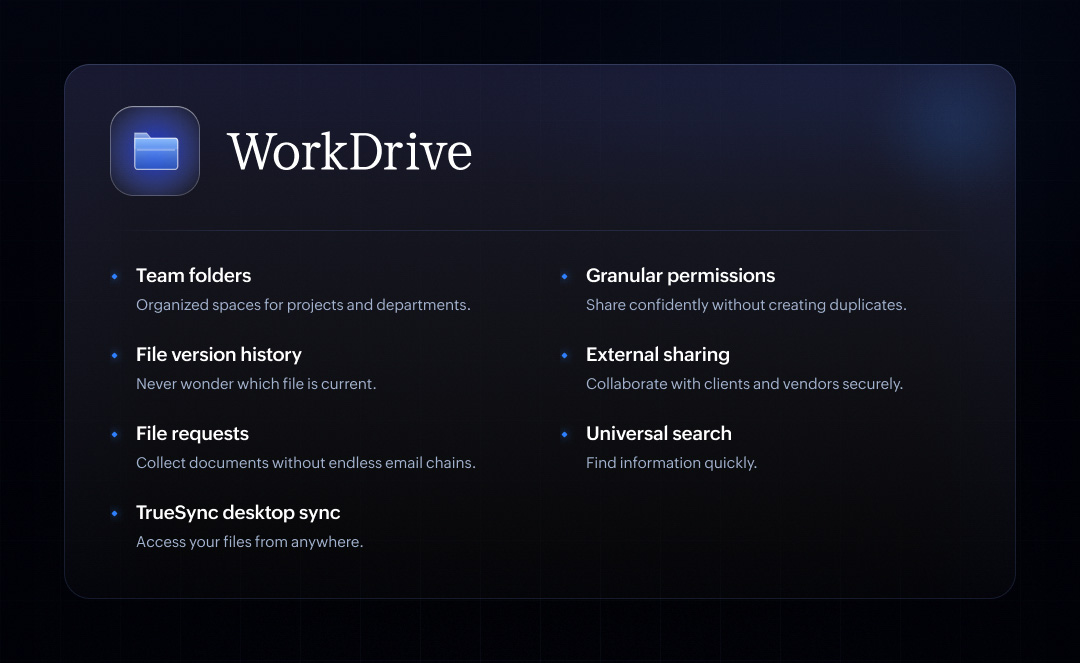Click 'Collect documents without endless email chains.'
This screenshot has height=663, width=1080.
(x=306, y=463)
